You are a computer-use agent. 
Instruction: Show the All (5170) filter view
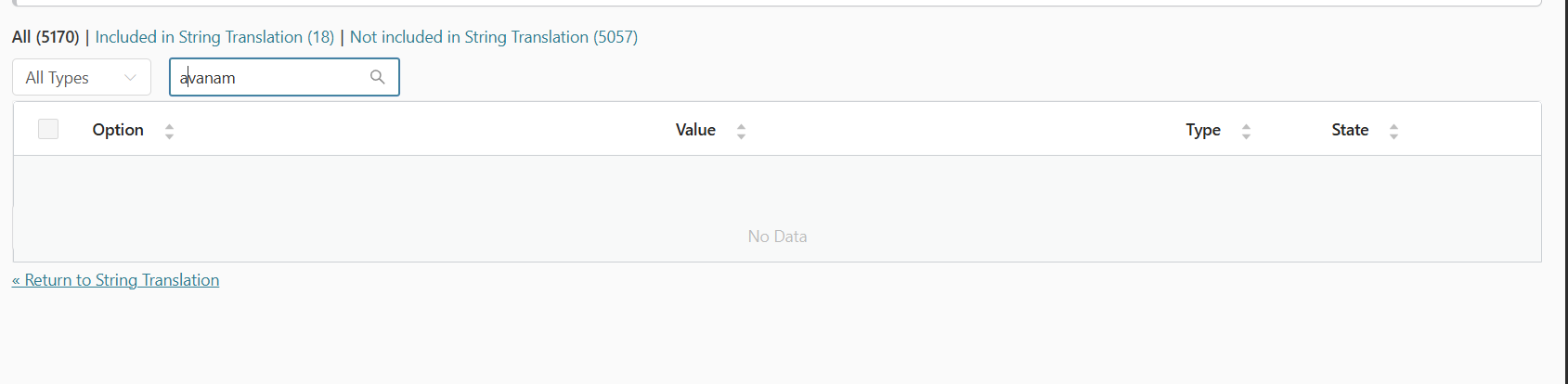45,37
